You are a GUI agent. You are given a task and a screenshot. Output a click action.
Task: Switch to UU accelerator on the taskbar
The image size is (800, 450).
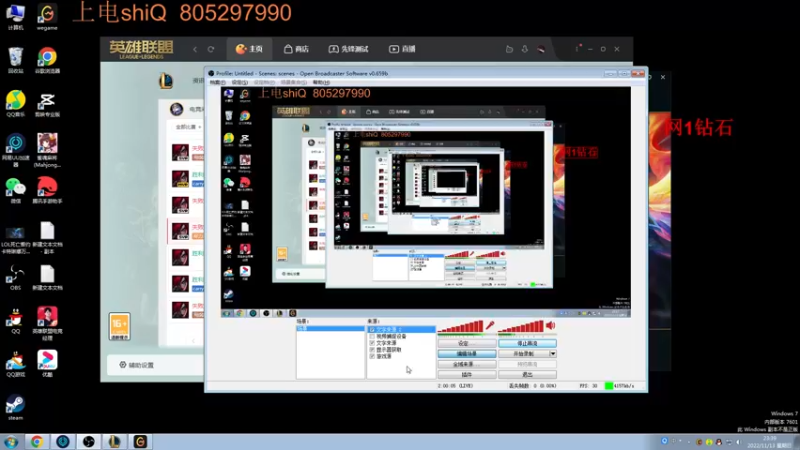point(63,442)
